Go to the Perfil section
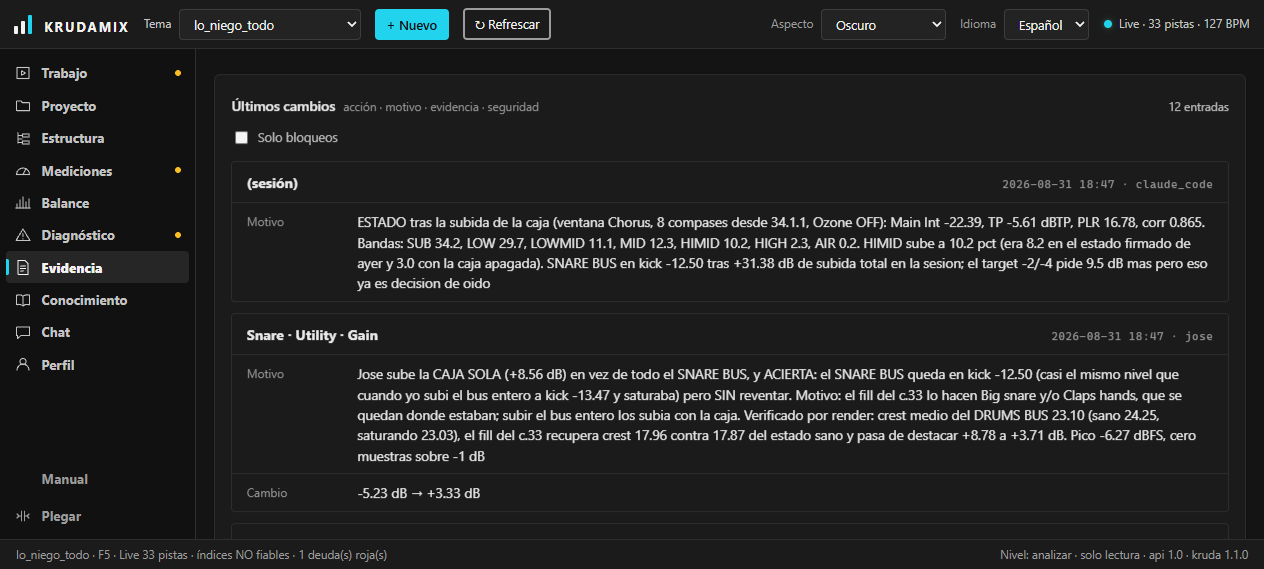 (x=98, y=365)
